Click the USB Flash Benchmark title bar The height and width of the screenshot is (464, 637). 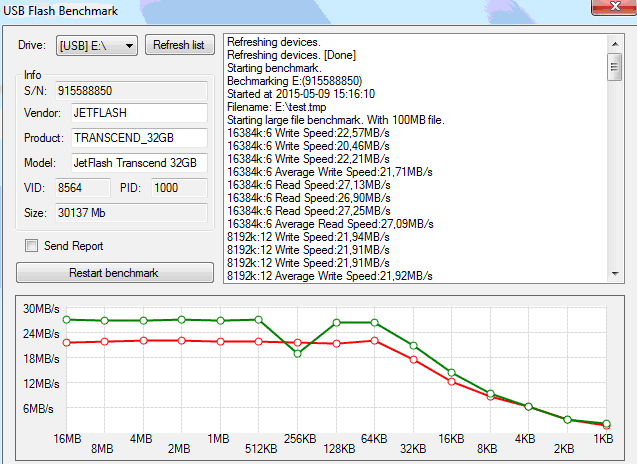coord(300,11)
